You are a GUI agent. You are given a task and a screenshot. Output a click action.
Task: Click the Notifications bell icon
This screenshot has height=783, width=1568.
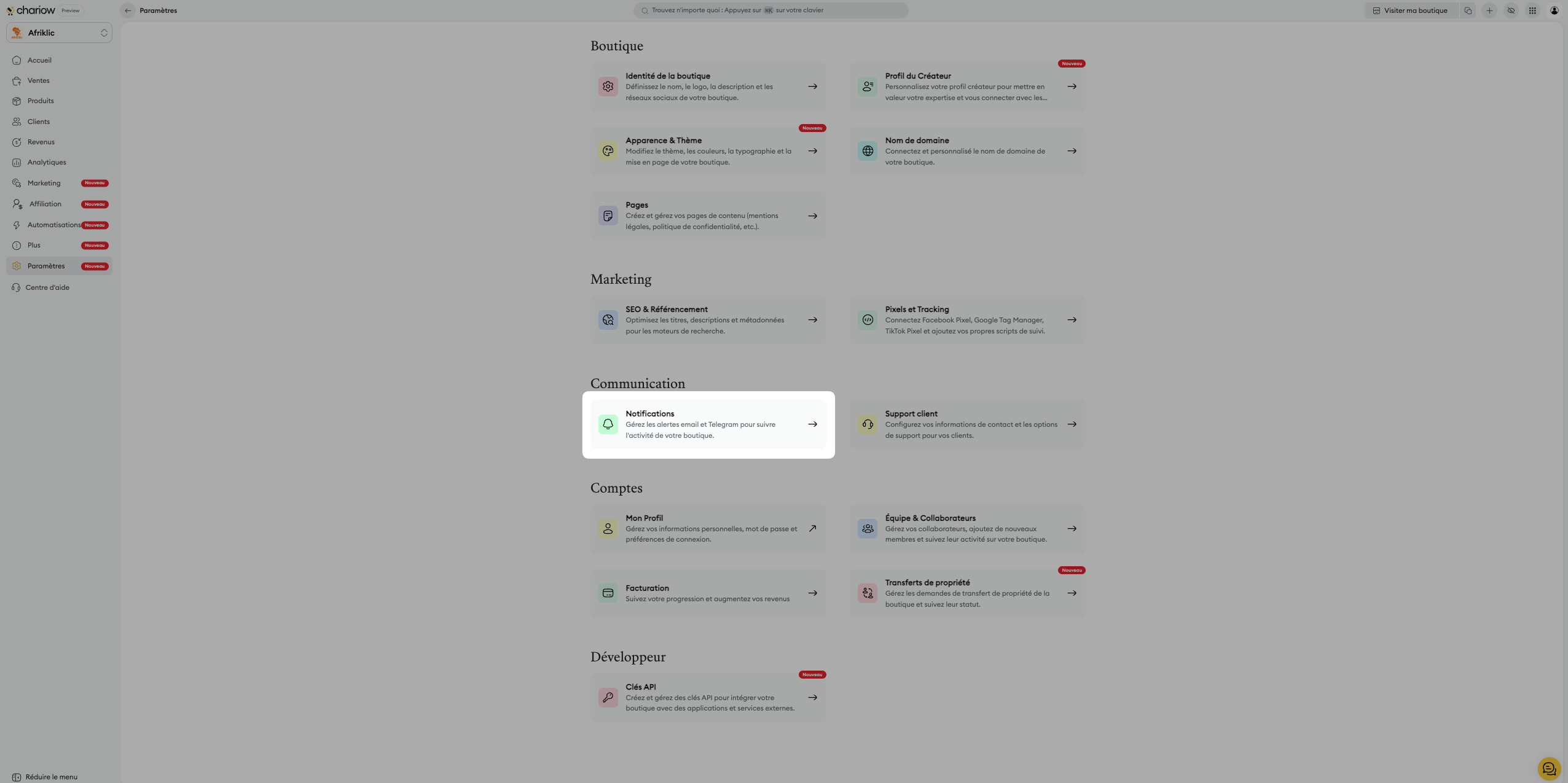pyautogui.click(x=608, y=424)
